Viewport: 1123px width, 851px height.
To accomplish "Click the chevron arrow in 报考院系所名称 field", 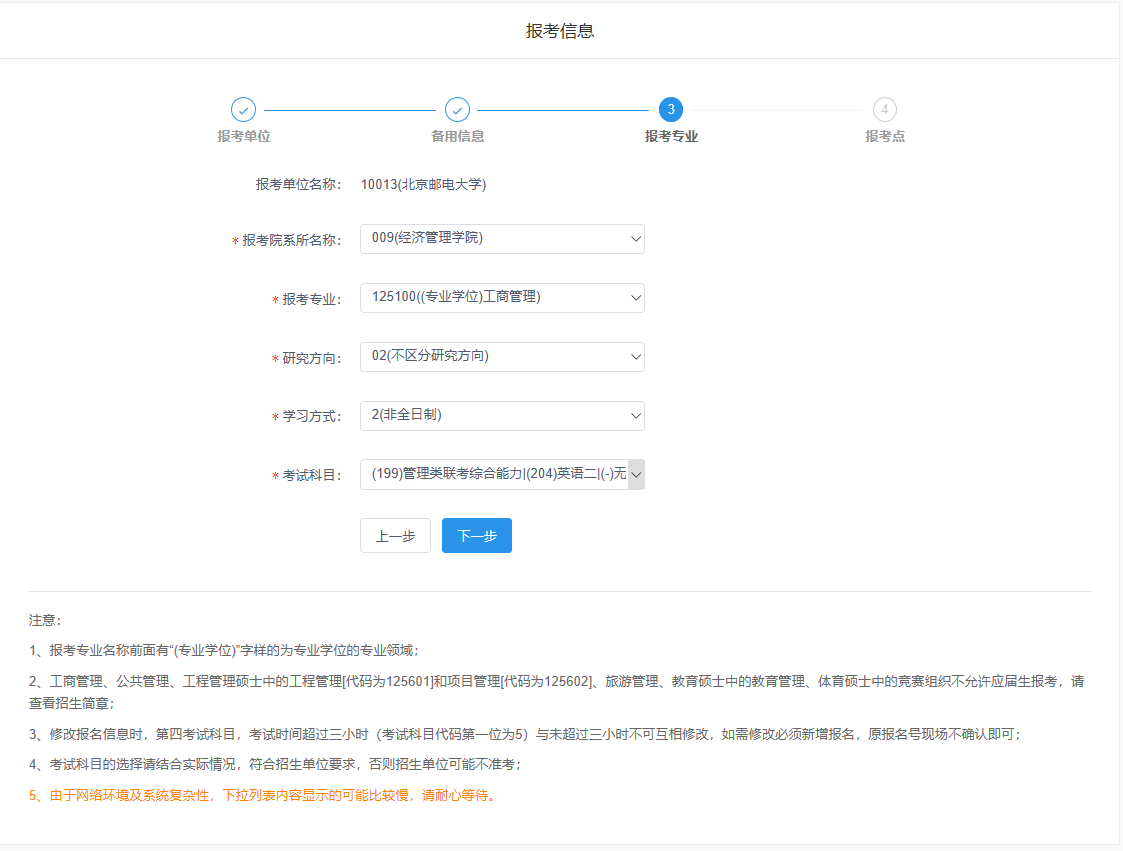I will 635,239.
